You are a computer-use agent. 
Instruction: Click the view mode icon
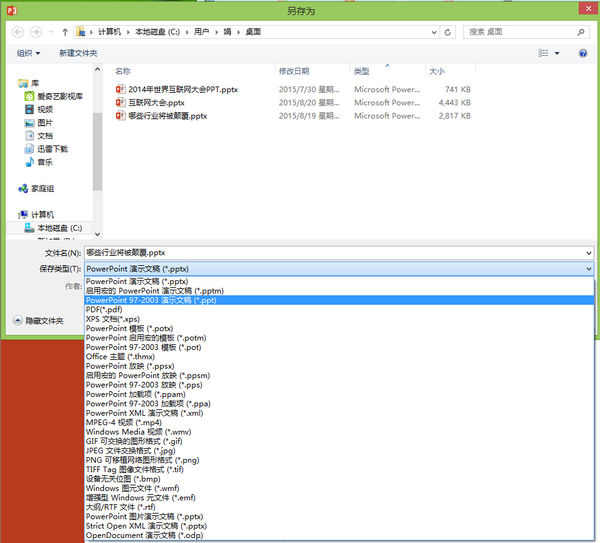click(543, 53)
